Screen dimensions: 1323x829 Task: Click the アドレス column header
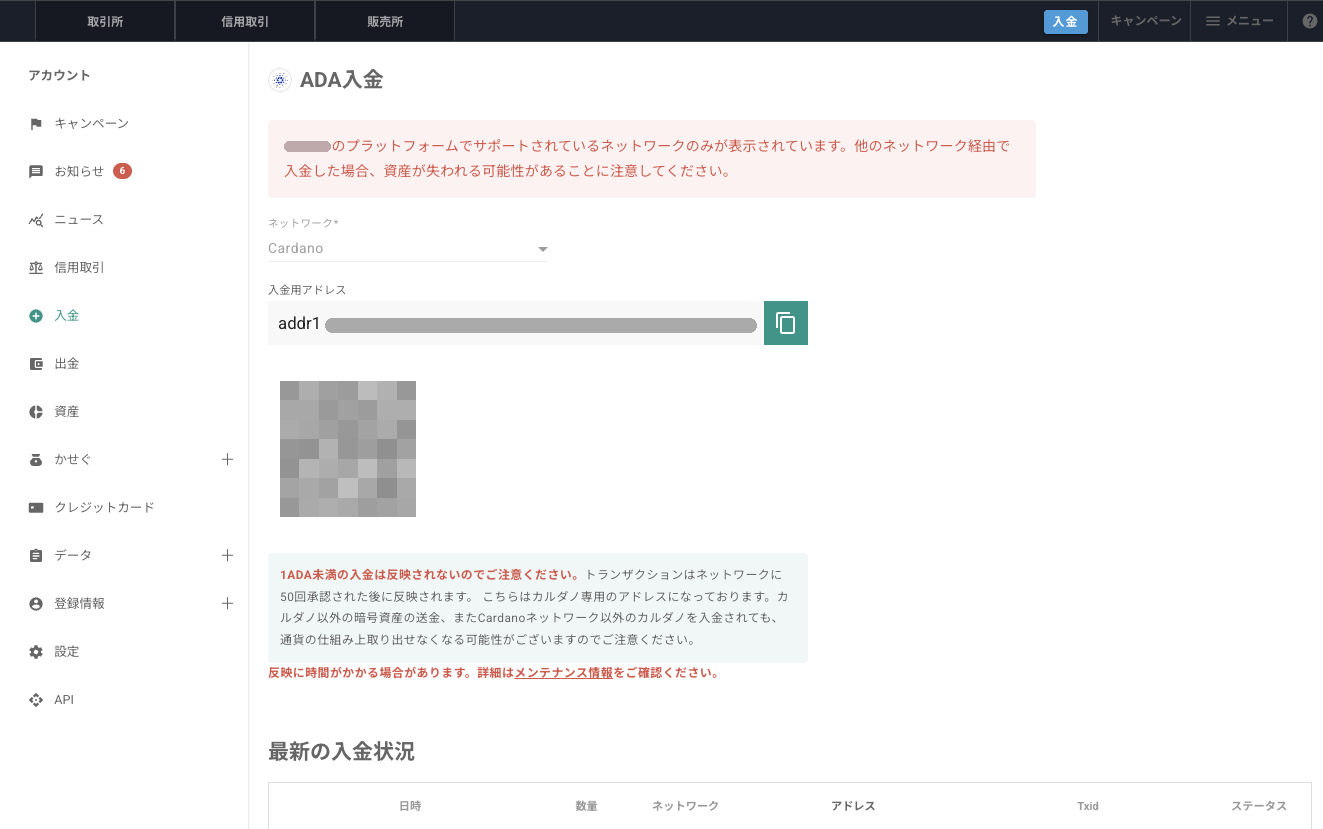click(853, 806)
